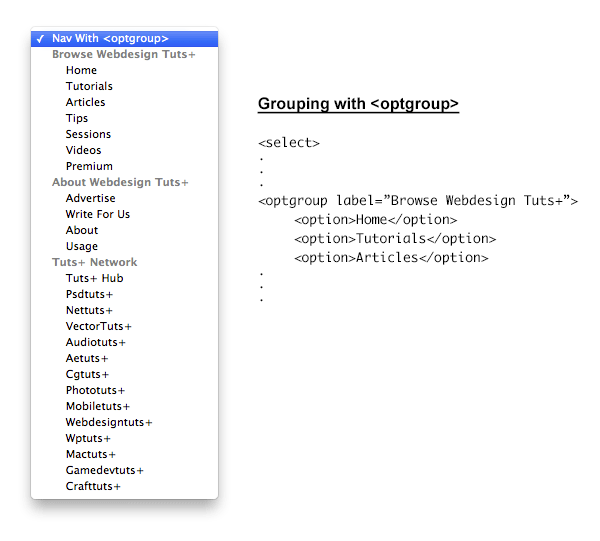Select the About option under About Webdesign Tuts+
The width and height of the screenshot is (600, 541).
[124, 230]
